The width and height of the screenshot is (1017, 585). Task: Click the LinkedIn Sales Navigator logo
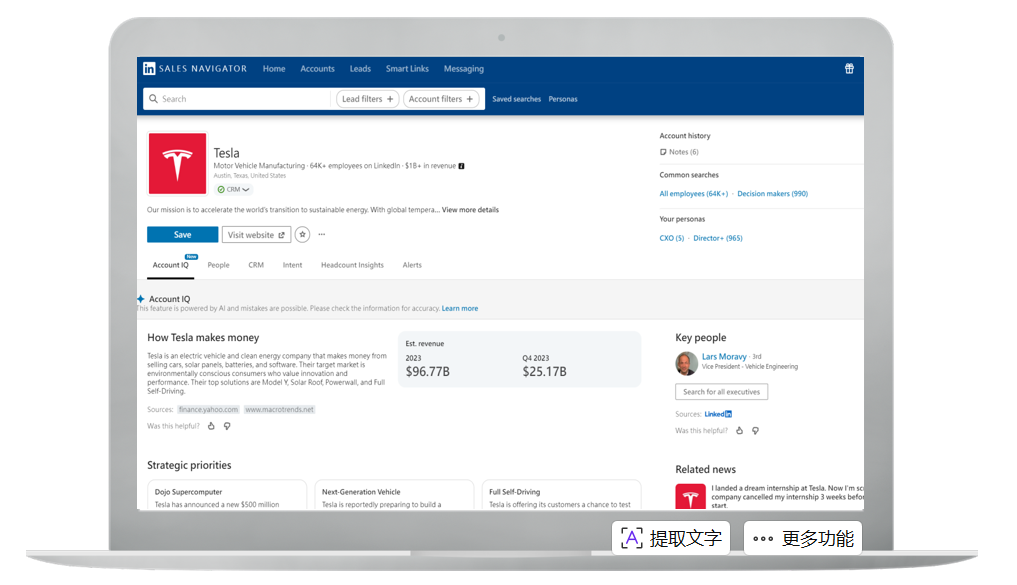[195, 69]
